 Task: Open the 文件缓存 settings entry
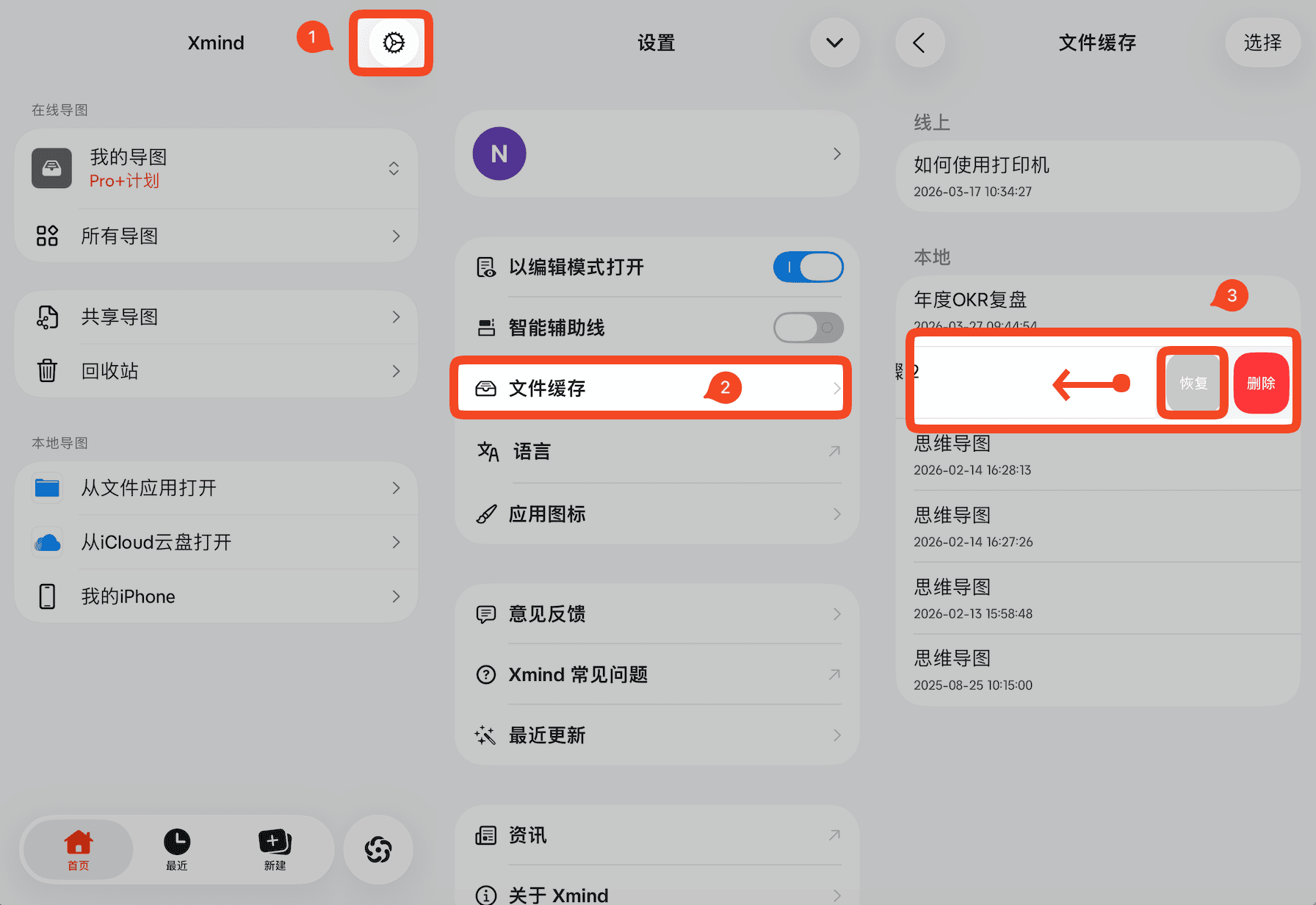[x=651, y=388]
